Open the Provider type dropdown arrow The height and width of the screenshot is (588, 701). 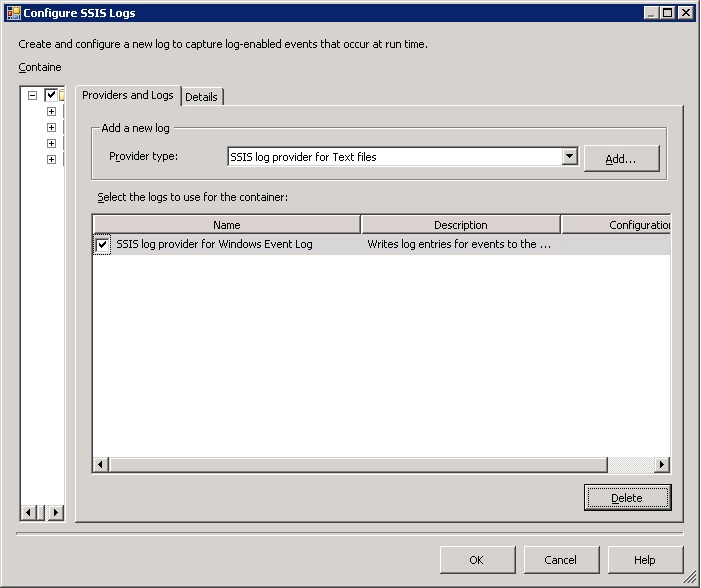[x=569, y=157]
